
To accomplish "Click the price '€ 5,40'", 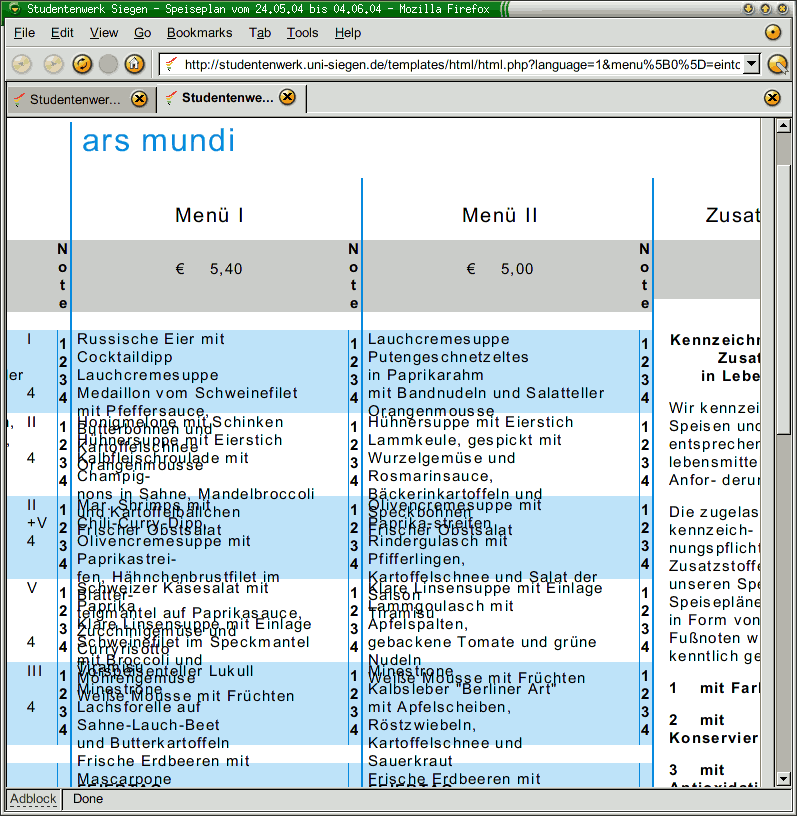I will 209,269.
